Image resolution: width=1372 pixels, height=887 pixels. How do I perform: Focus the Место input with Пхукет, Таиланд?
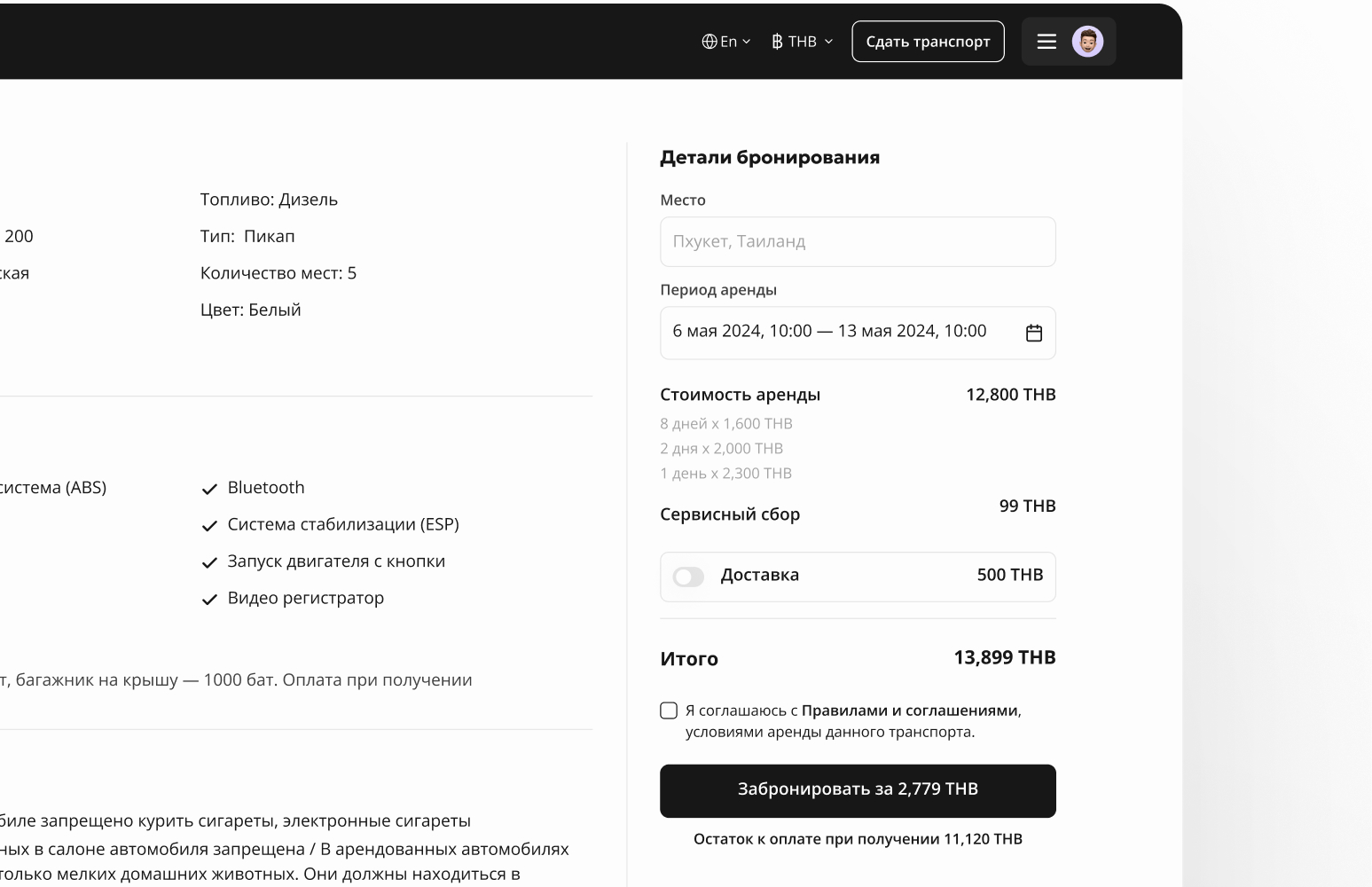pos(857,241)
